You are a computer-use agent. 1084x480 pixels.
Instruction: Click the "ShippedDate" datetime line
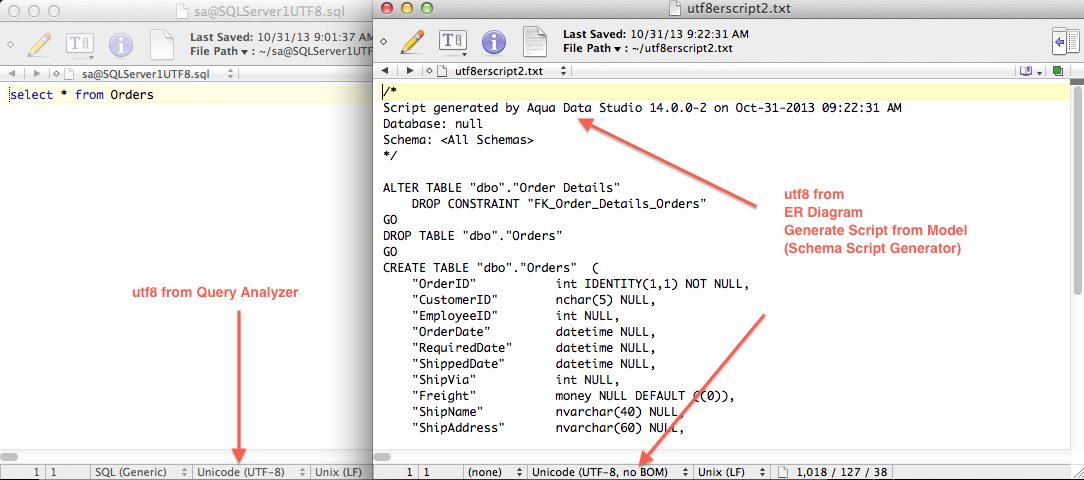pyautogui.click(x=534, y=364)
